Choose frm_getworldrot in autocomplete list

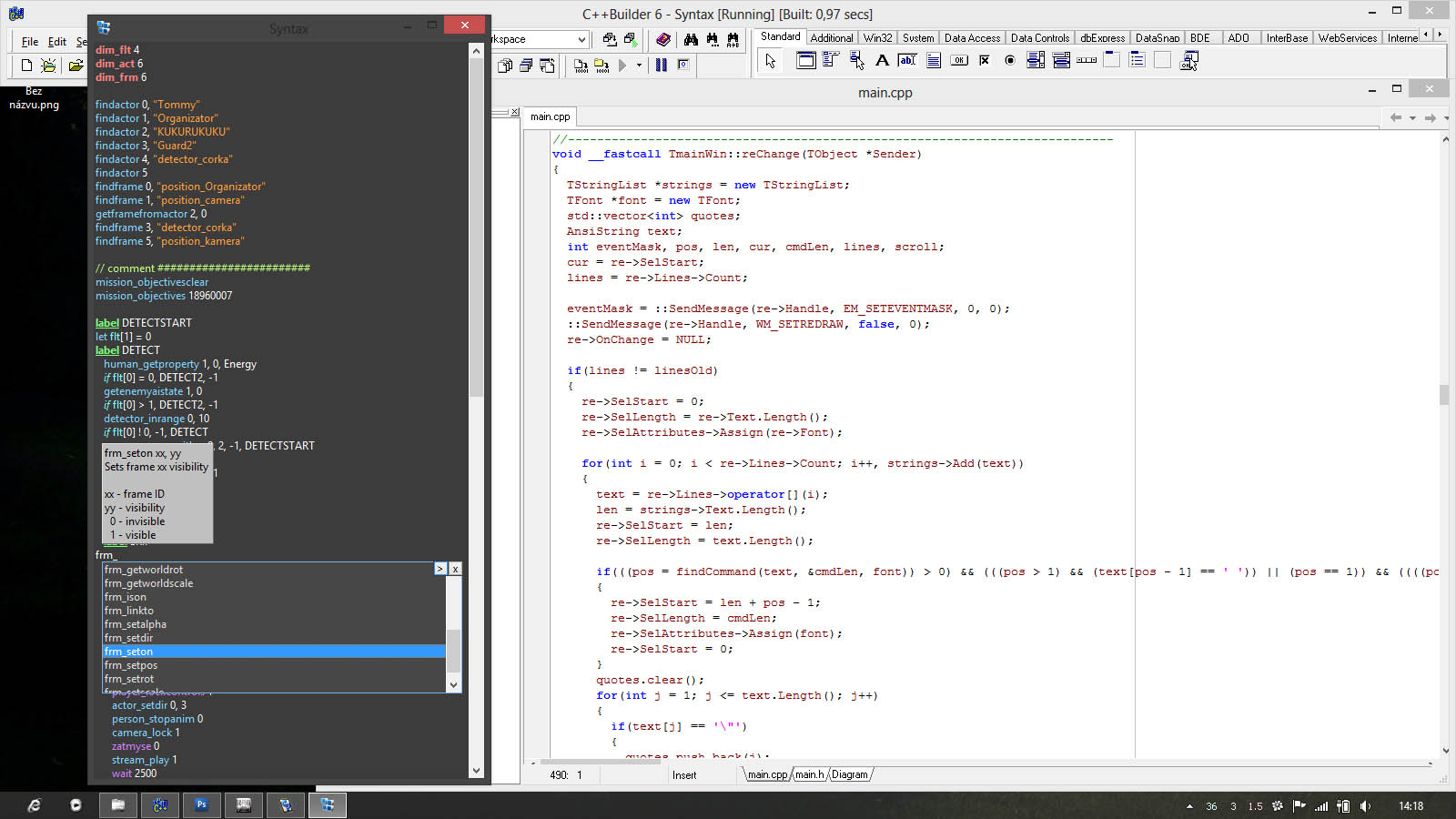point(274,570)
